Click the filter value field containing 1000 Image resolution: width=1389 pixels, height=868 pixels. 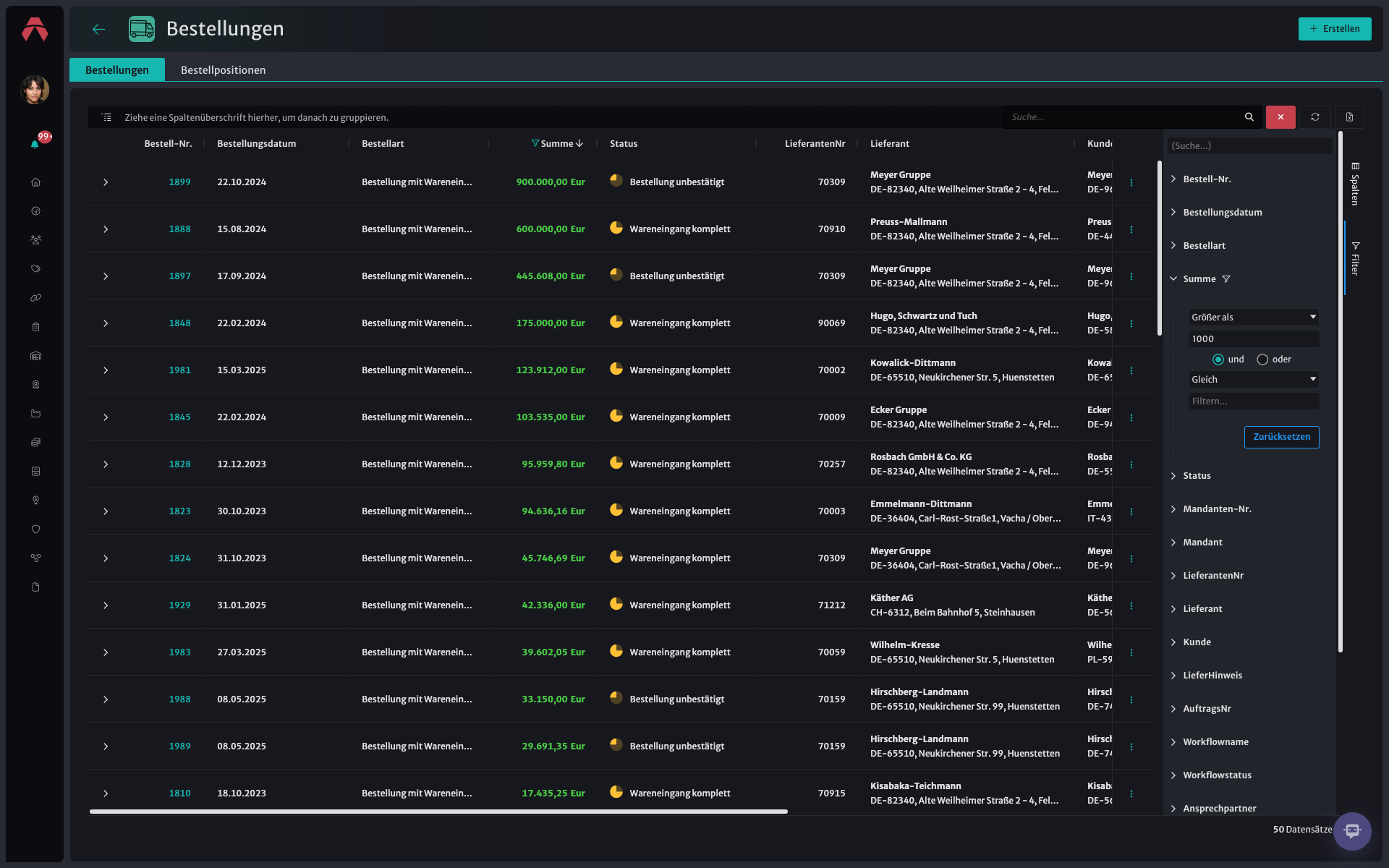point(1254,339)
